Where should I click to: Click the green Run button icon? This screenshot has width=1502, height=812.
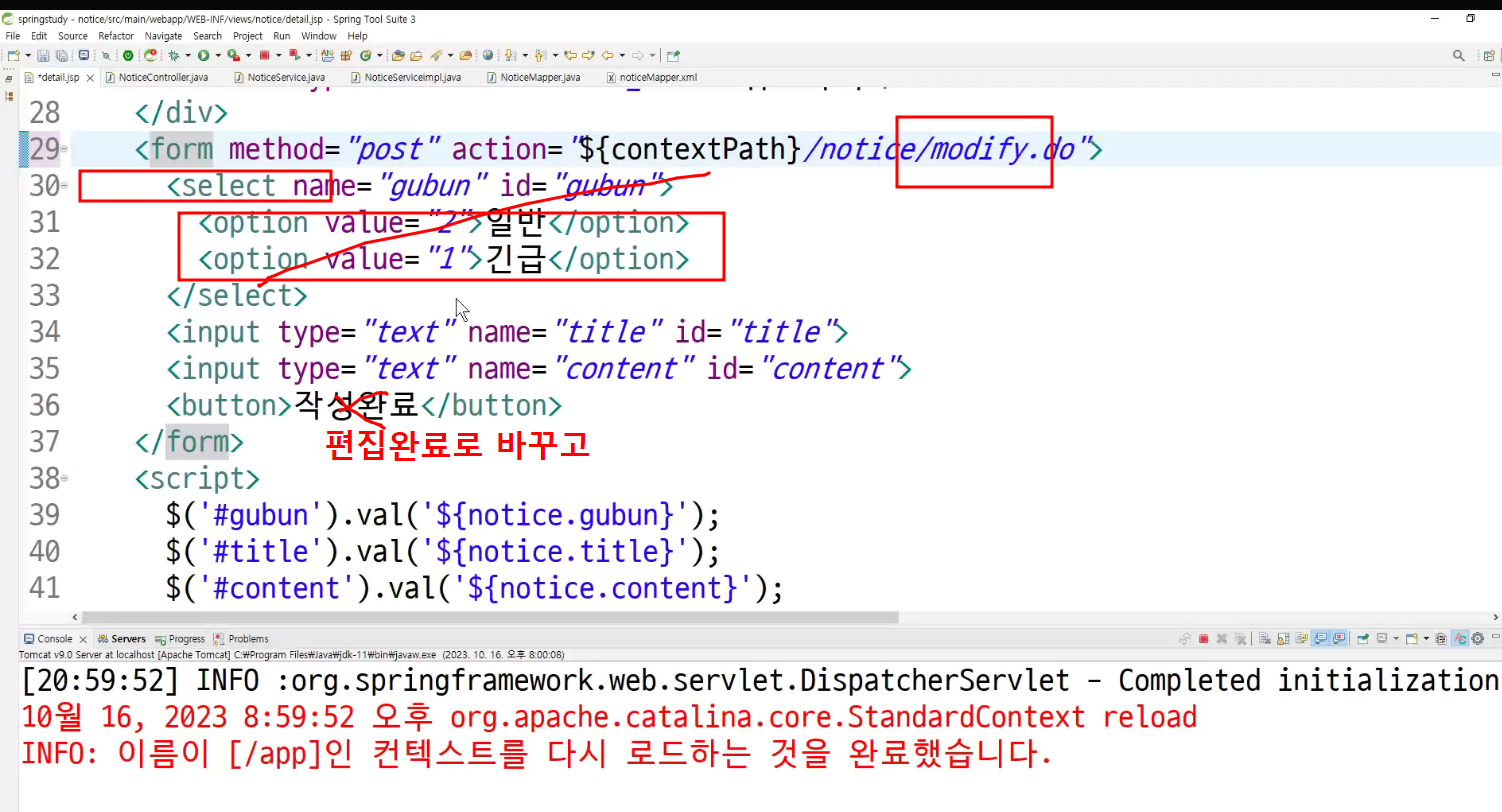(x=203, y=55)
